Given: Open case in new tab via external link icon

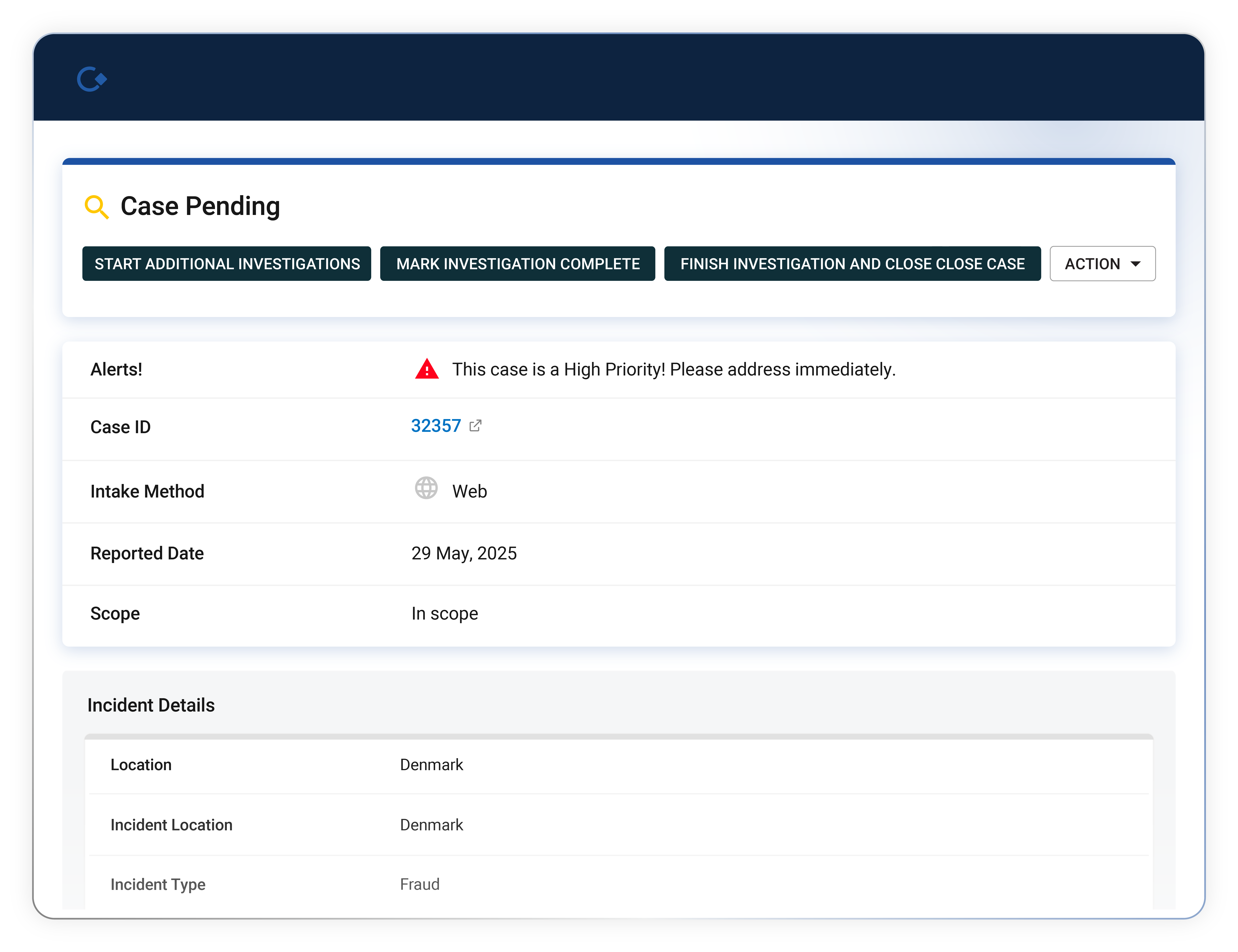Looking at the screenshot, I should [x=476, y=426].
